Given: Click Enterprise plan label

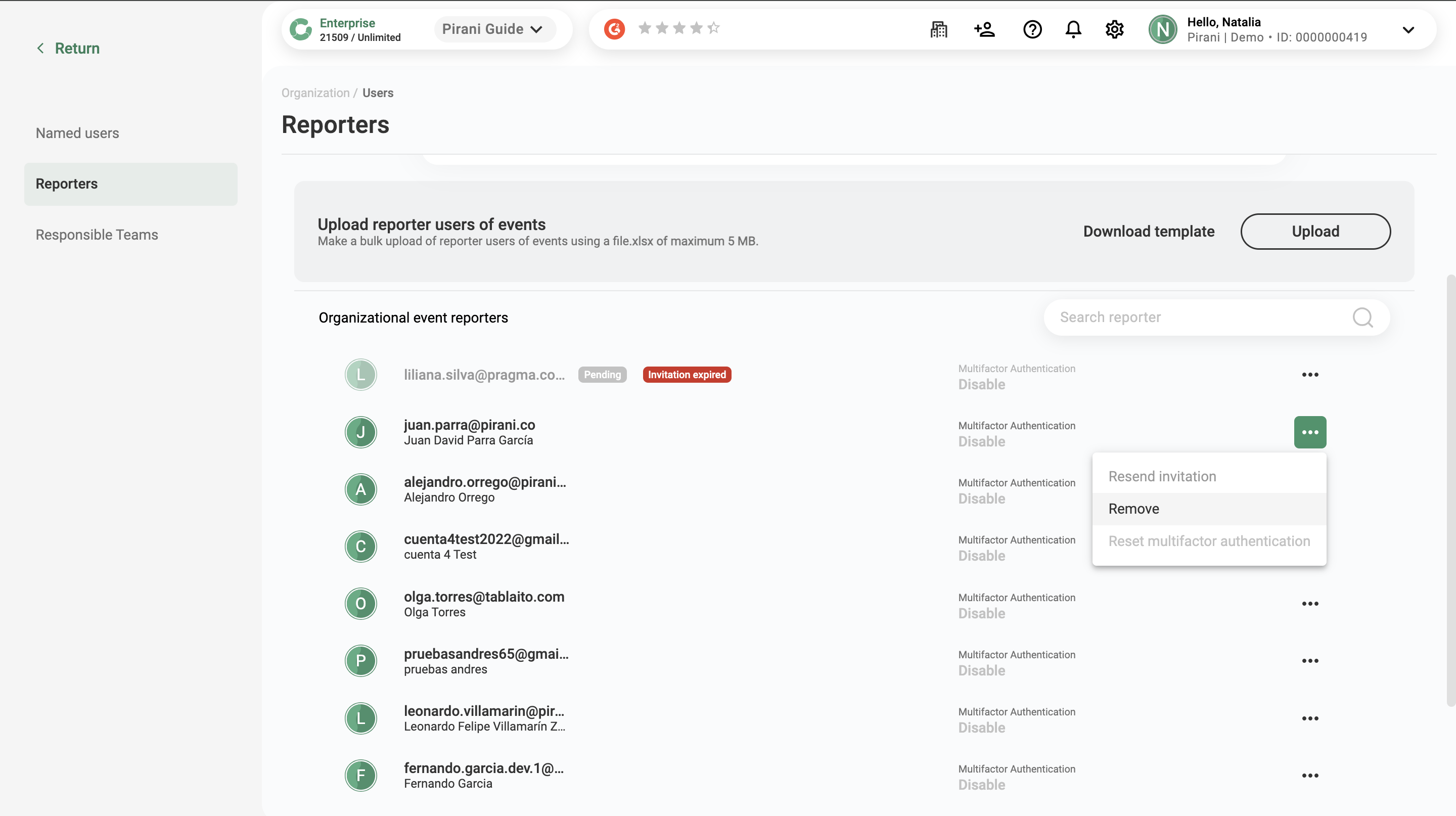Looking at the screenshot, I should click(x=347, y=23).
